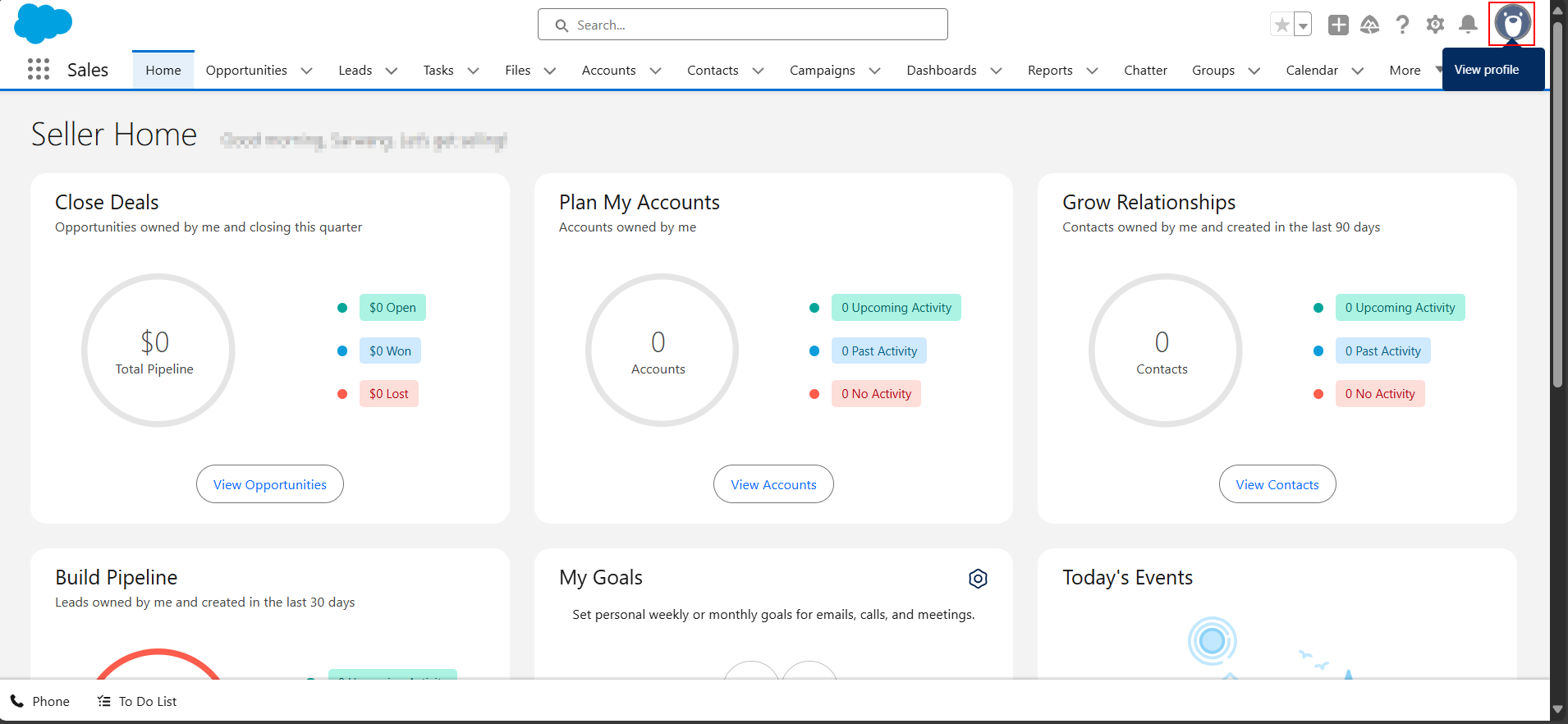The height and width of the screenshot is (724, 1568).
Task: Open the Chatter tab
Action: 1145,70
